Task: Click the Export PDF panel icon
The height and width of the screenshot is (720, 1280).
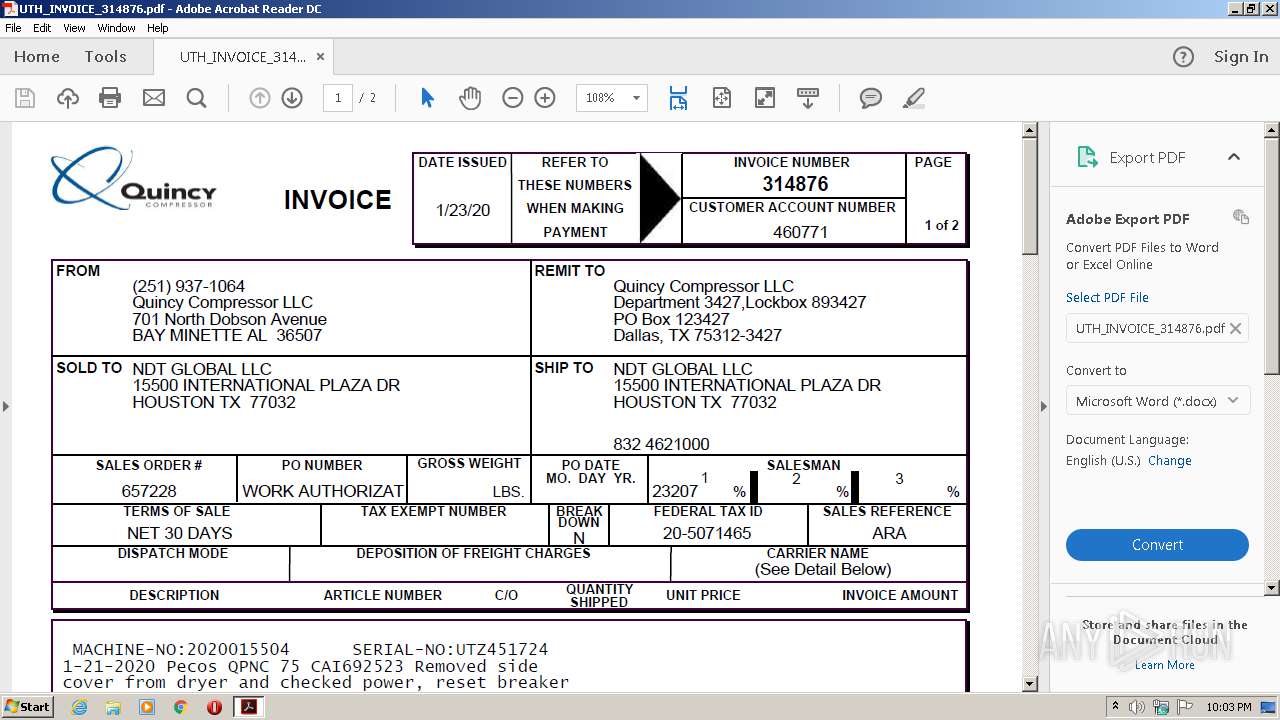Action: coord(1087,157)
